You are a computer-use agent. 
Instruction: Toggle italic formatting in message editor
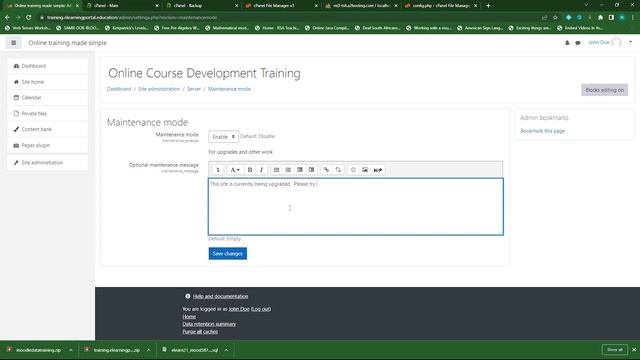tap(261, 170)
